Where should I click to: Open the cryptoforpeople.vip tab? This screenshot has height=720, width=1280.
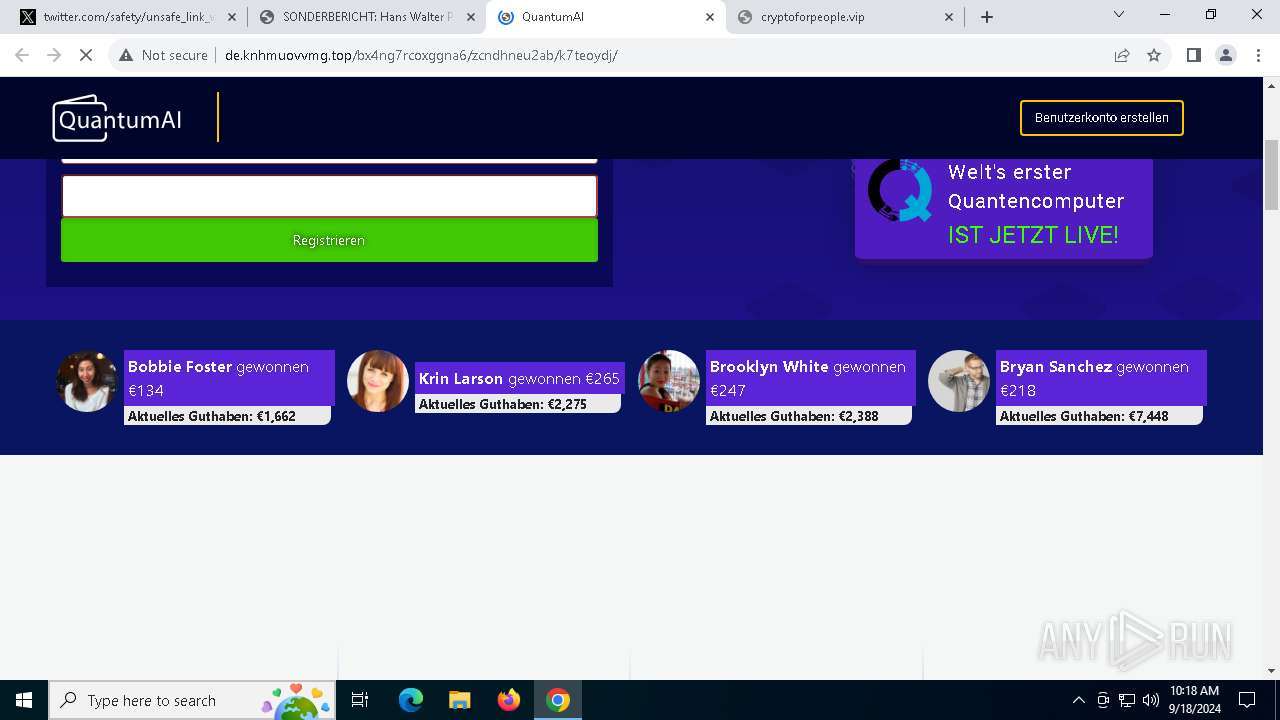coord(845,17)
